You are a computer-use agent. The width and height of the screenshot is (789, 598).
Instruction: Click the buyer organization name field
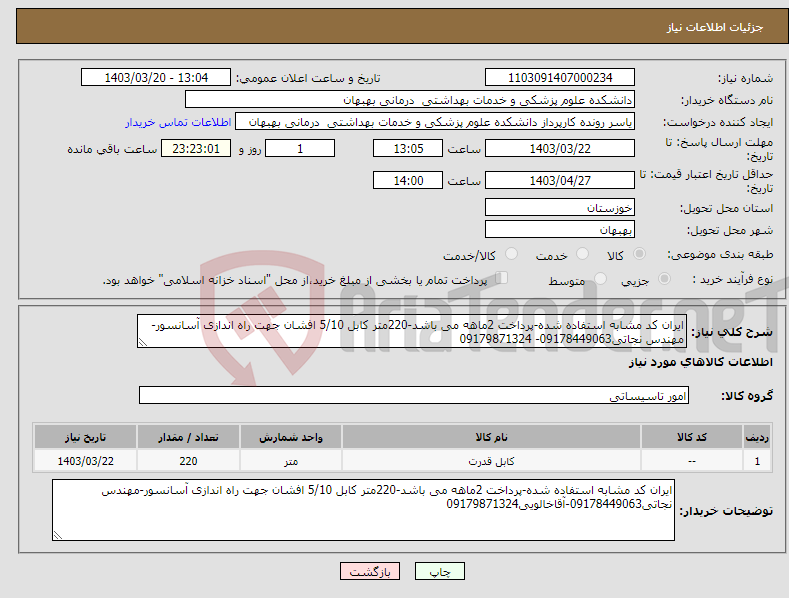410,100
